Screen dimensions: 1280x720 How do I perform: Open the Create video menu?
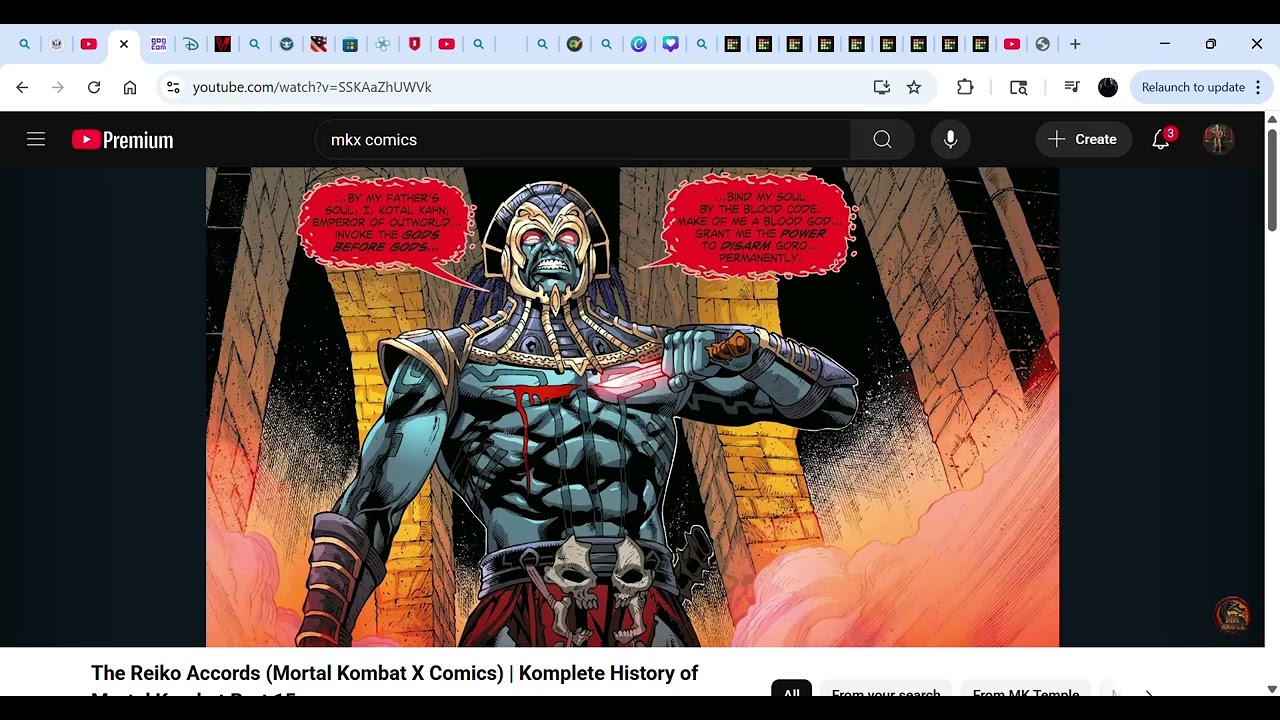click(x=1083, y=140)
